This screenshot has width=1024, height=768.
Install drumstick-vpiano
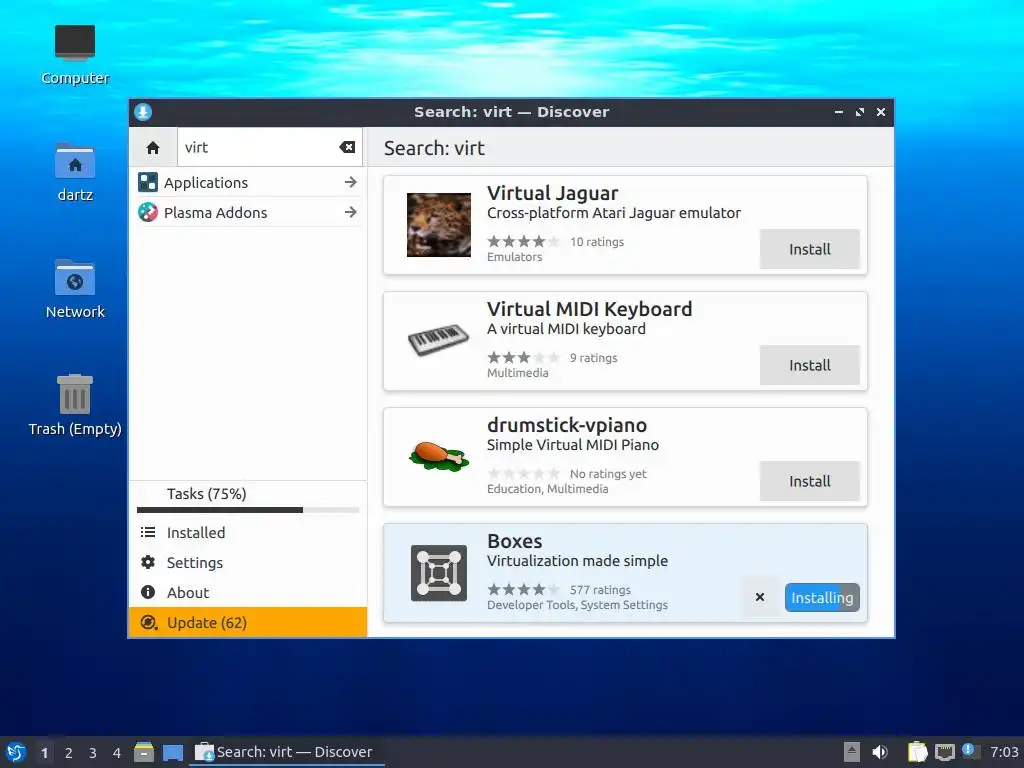(809, 481)
